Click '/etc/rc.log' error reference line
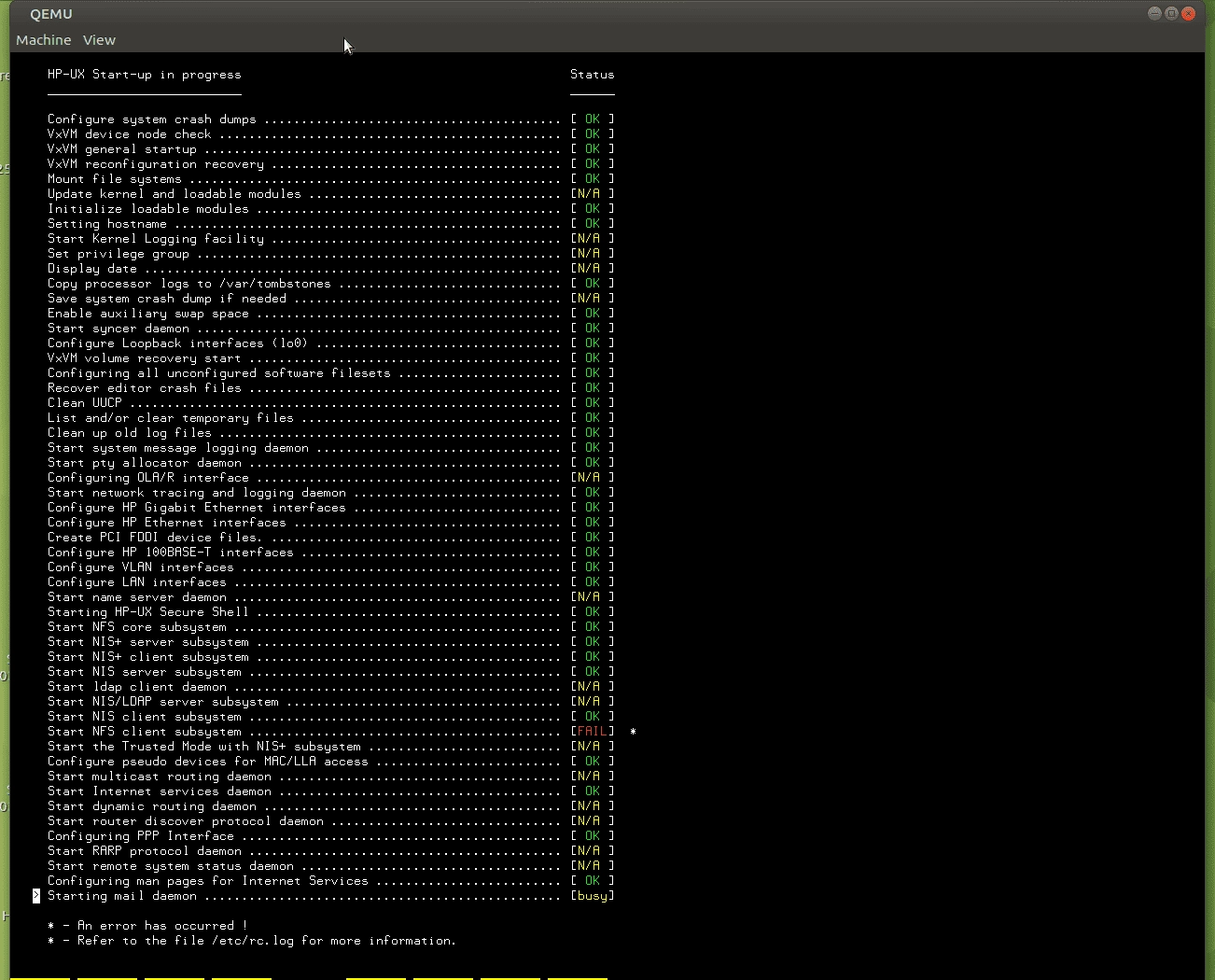The width and height of the screenshot is (1215, 980). [252, 941]
